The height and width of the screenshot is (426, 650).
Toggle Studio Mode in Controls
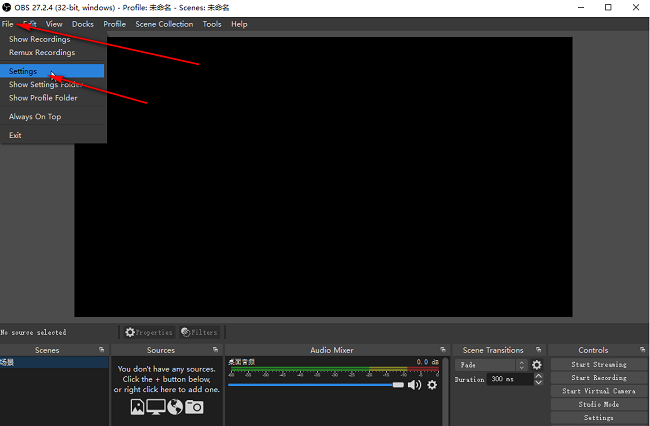tap(599, 404)
